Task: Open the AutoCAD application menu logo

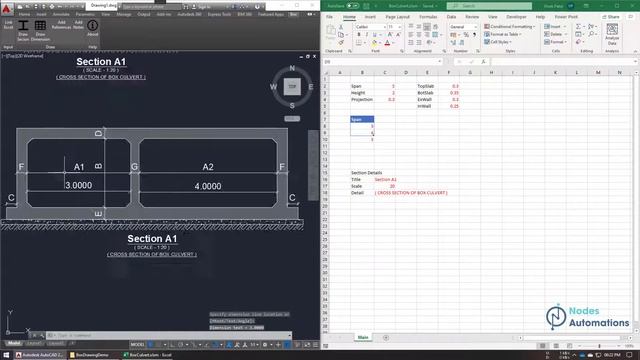Action: click(7, 8)
